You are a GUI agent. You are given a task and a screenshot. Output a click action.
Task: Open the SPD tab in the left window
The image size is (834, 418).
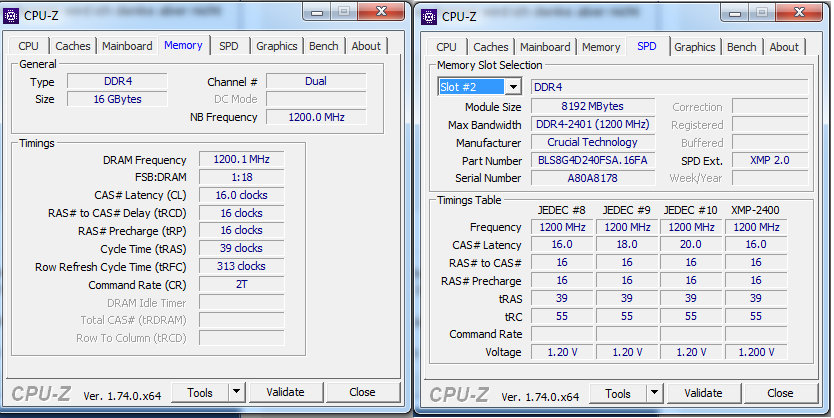pos(229,46)
